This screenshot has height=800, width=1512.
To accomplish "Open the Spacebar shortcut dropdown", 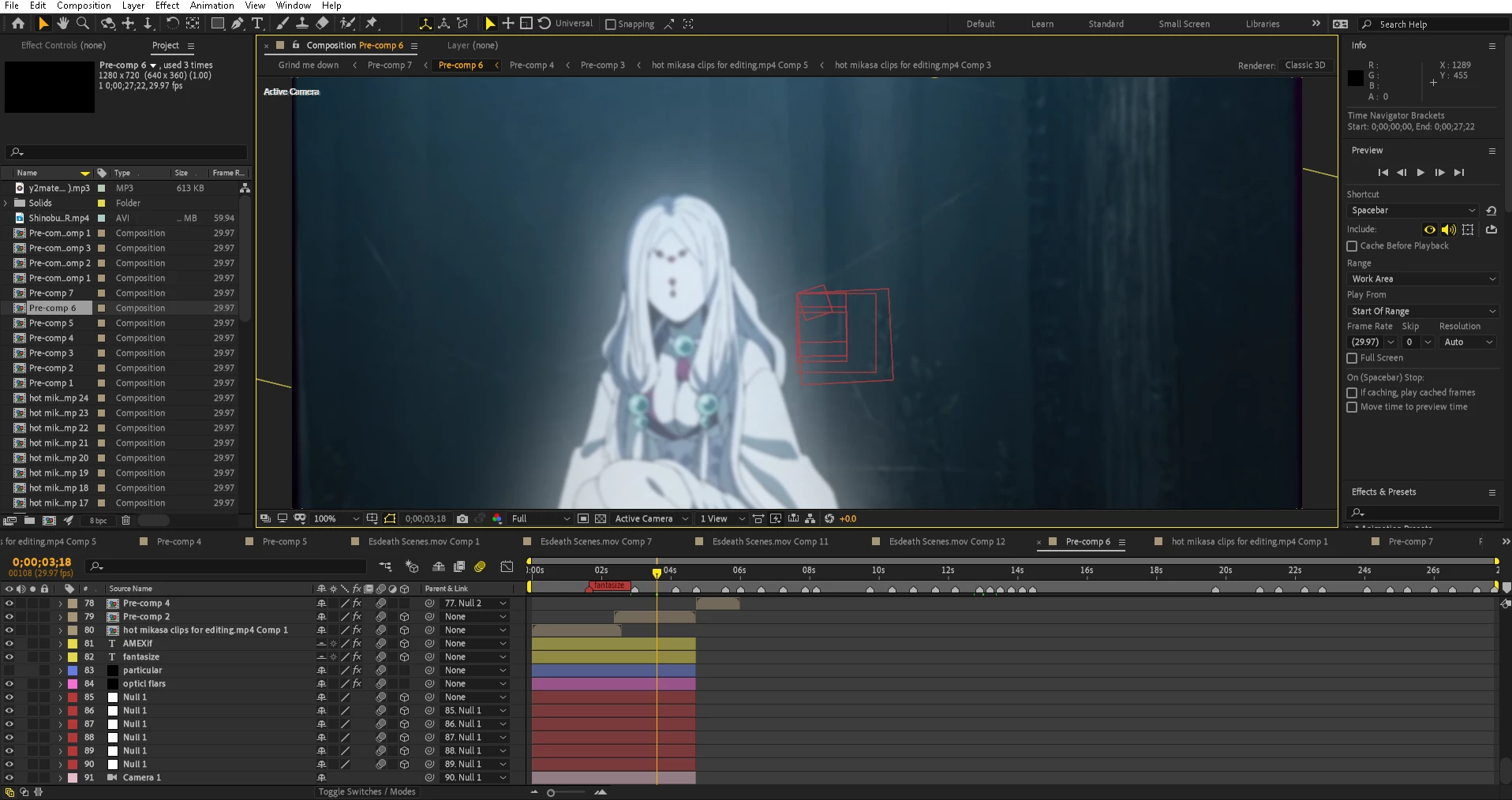I will tap(1413, 211).
